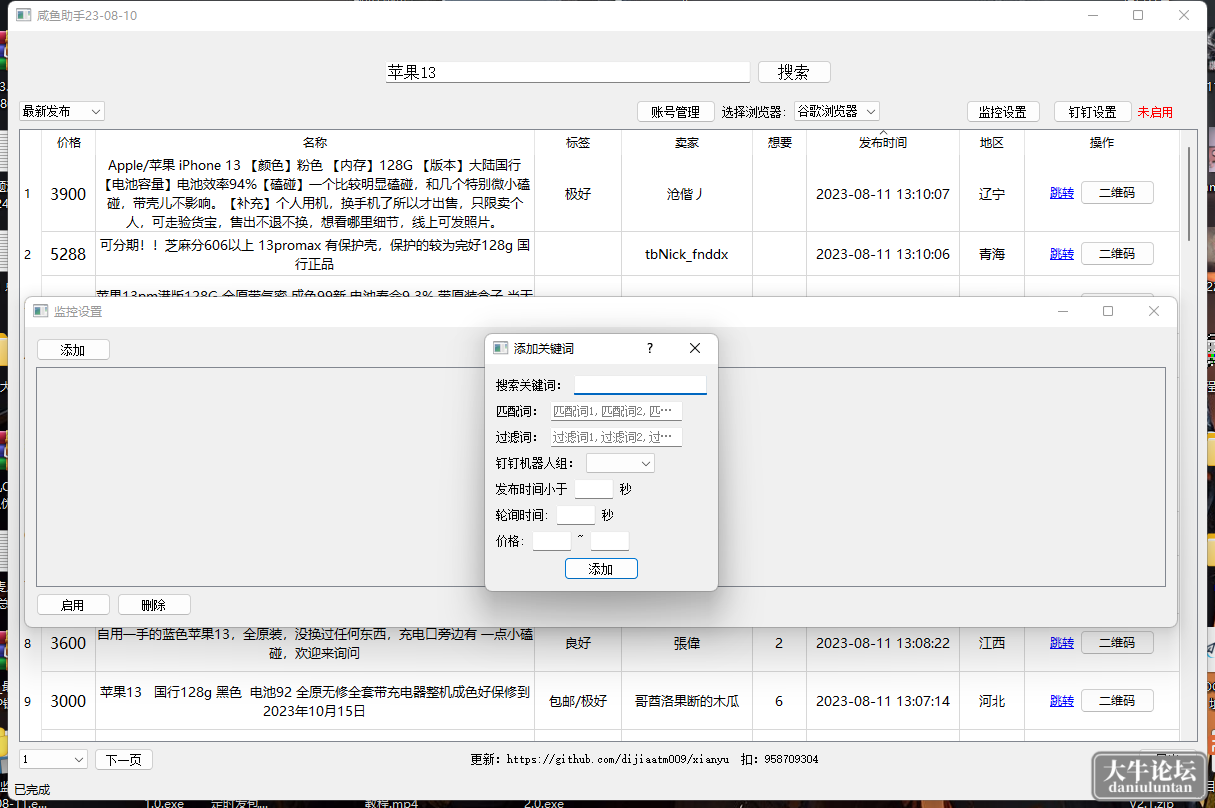Click timestamp 2023-08-11 13:08:22
This screenshot has width=1215, height=808.
[x=882, y=643]
